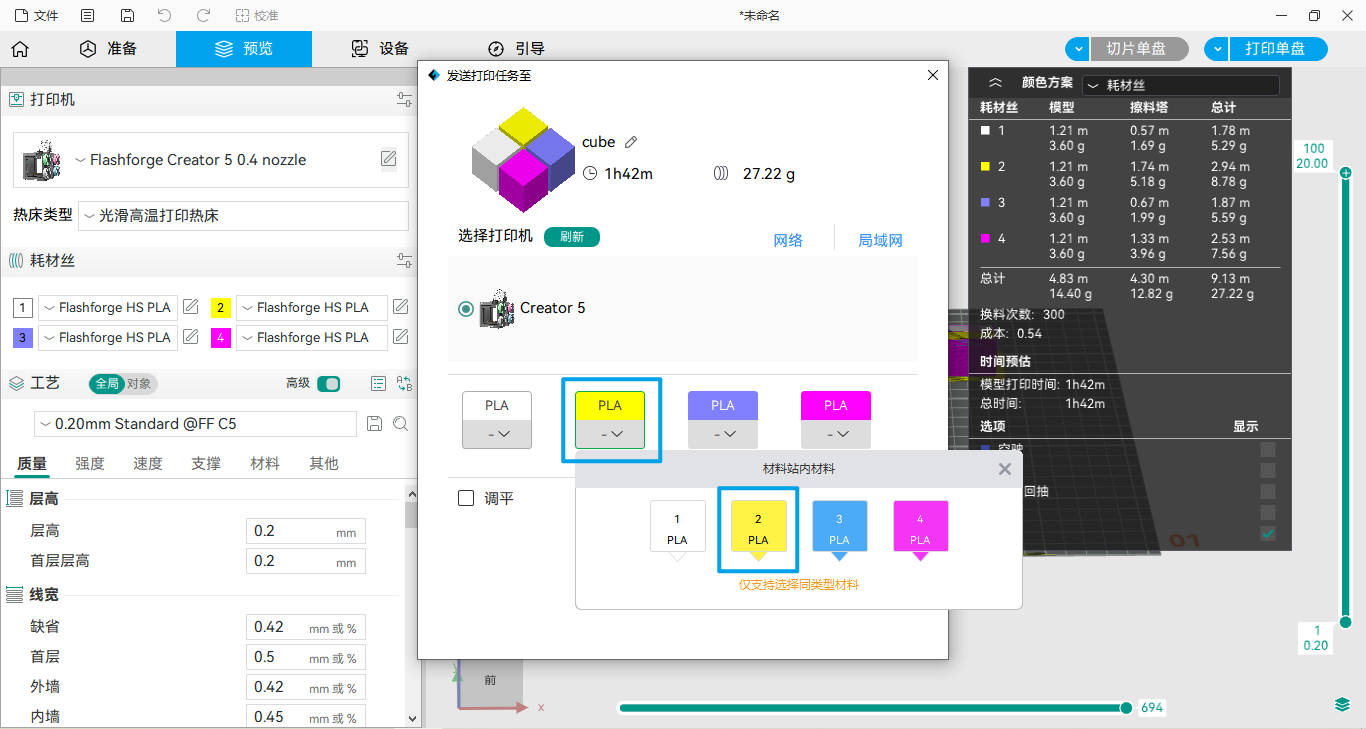Uncheck the checked display option at the bottom of the 显示 column
The image size is (1366, 729).
coord(1268,534)
